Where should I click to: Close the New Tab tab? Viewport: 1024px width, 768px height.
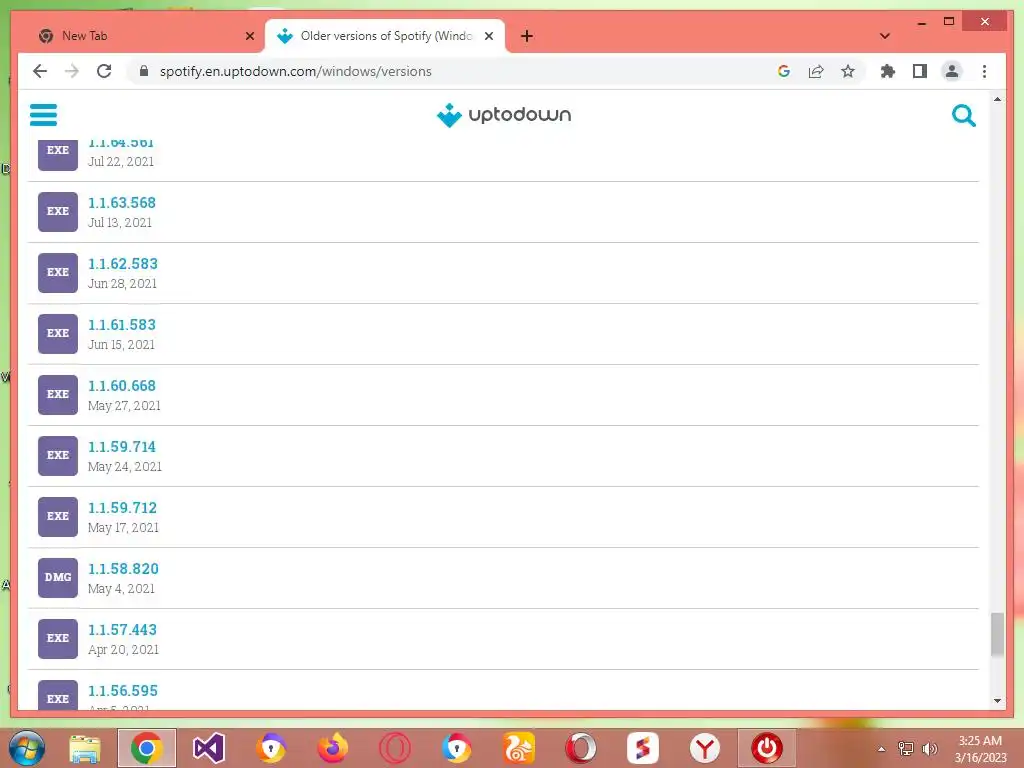tap(249, 36)
